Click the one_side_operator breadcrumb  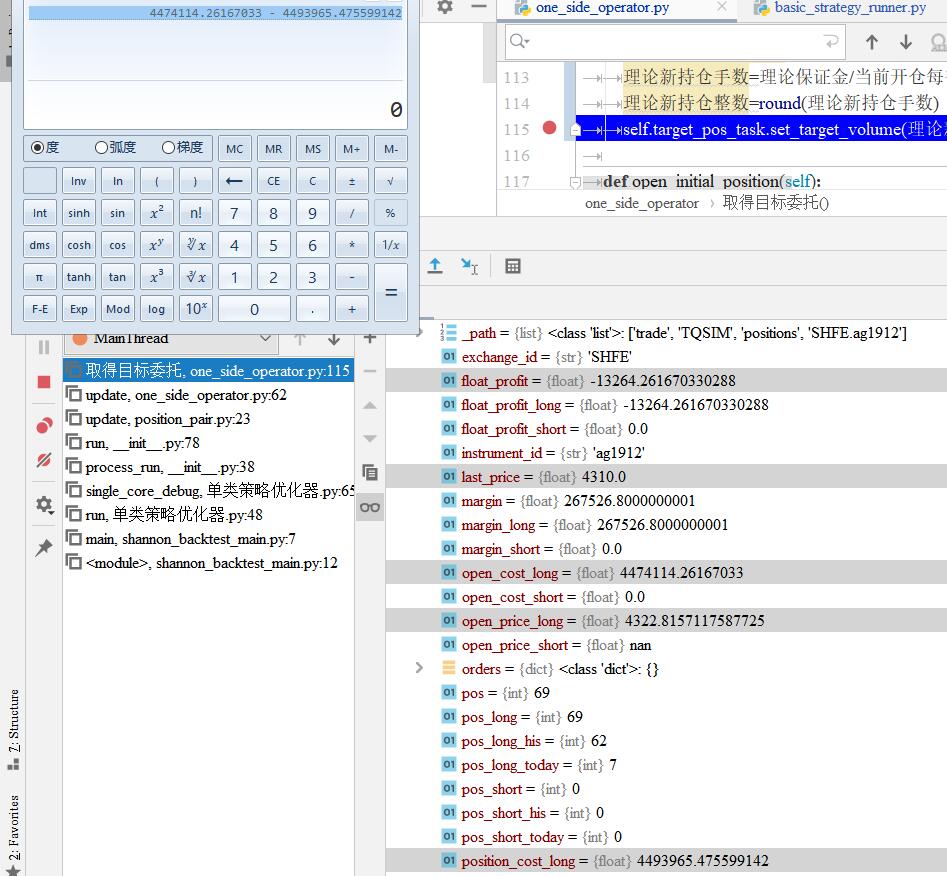(x=641, y=204)
